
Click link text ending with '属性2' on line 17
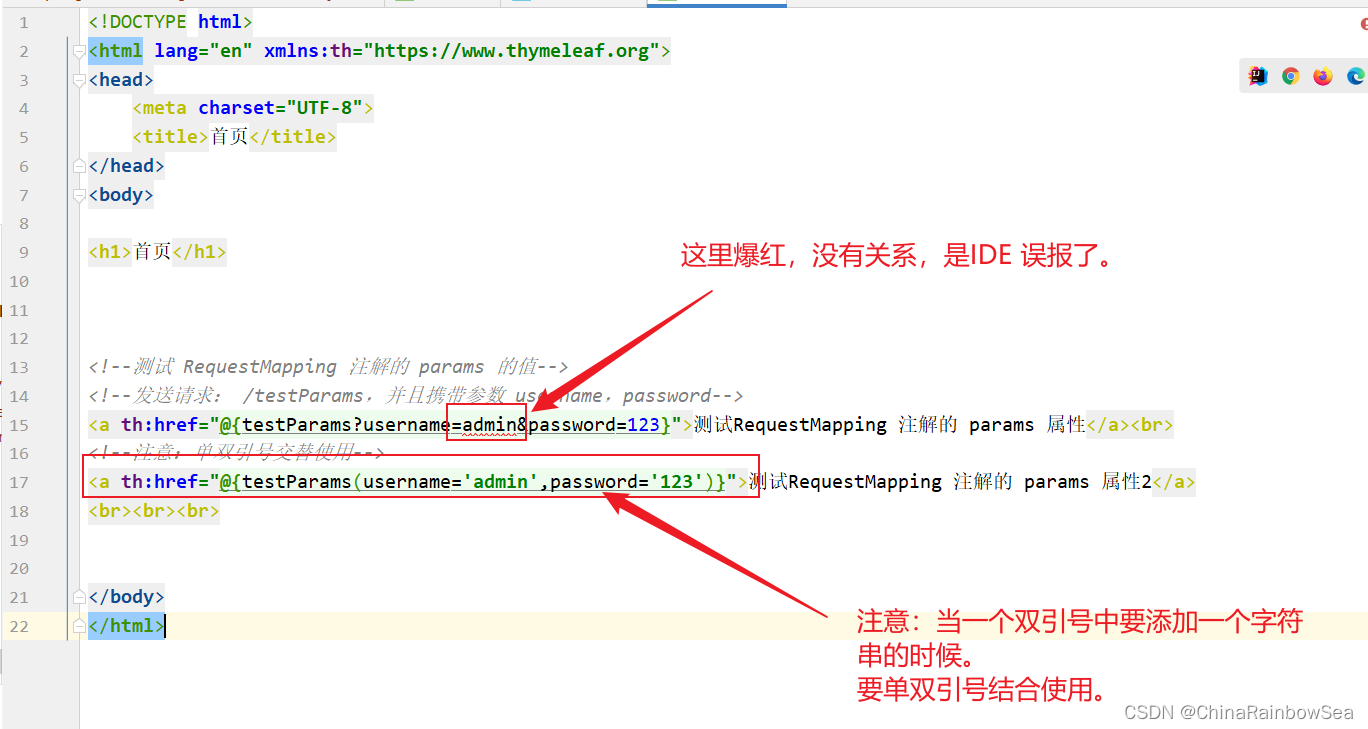(x=950, y=482)
